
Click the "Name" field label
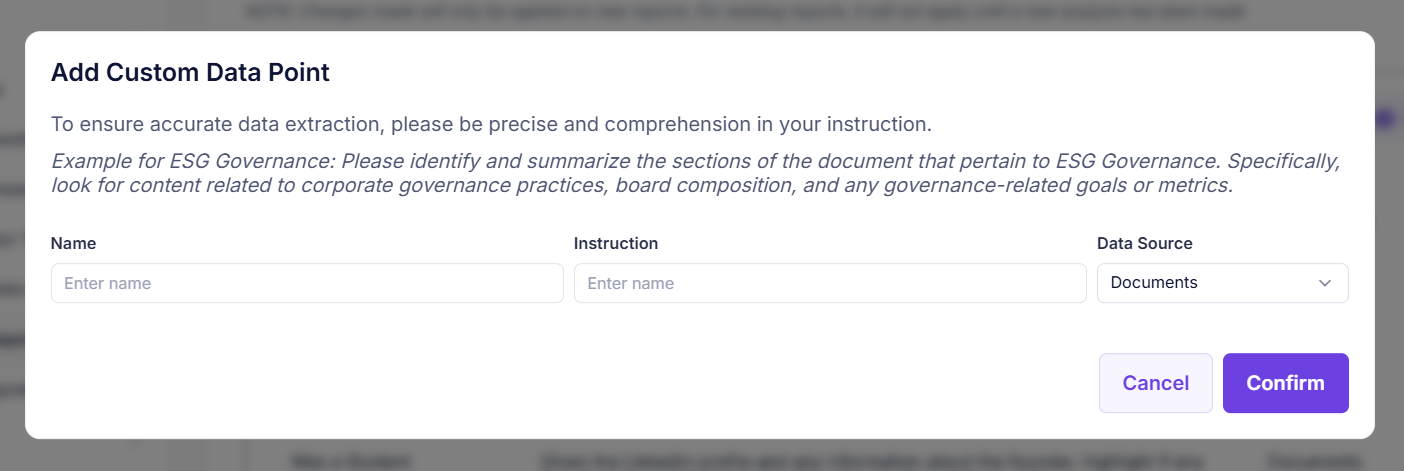tap(73, 243)
